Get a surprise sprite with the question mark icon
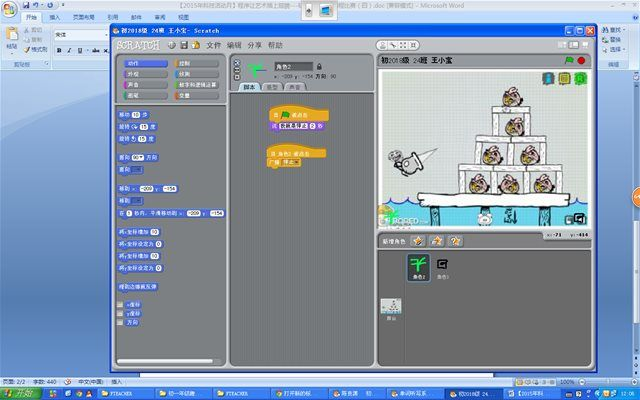This screenshot has height=400, width=640. click(455, 241)
